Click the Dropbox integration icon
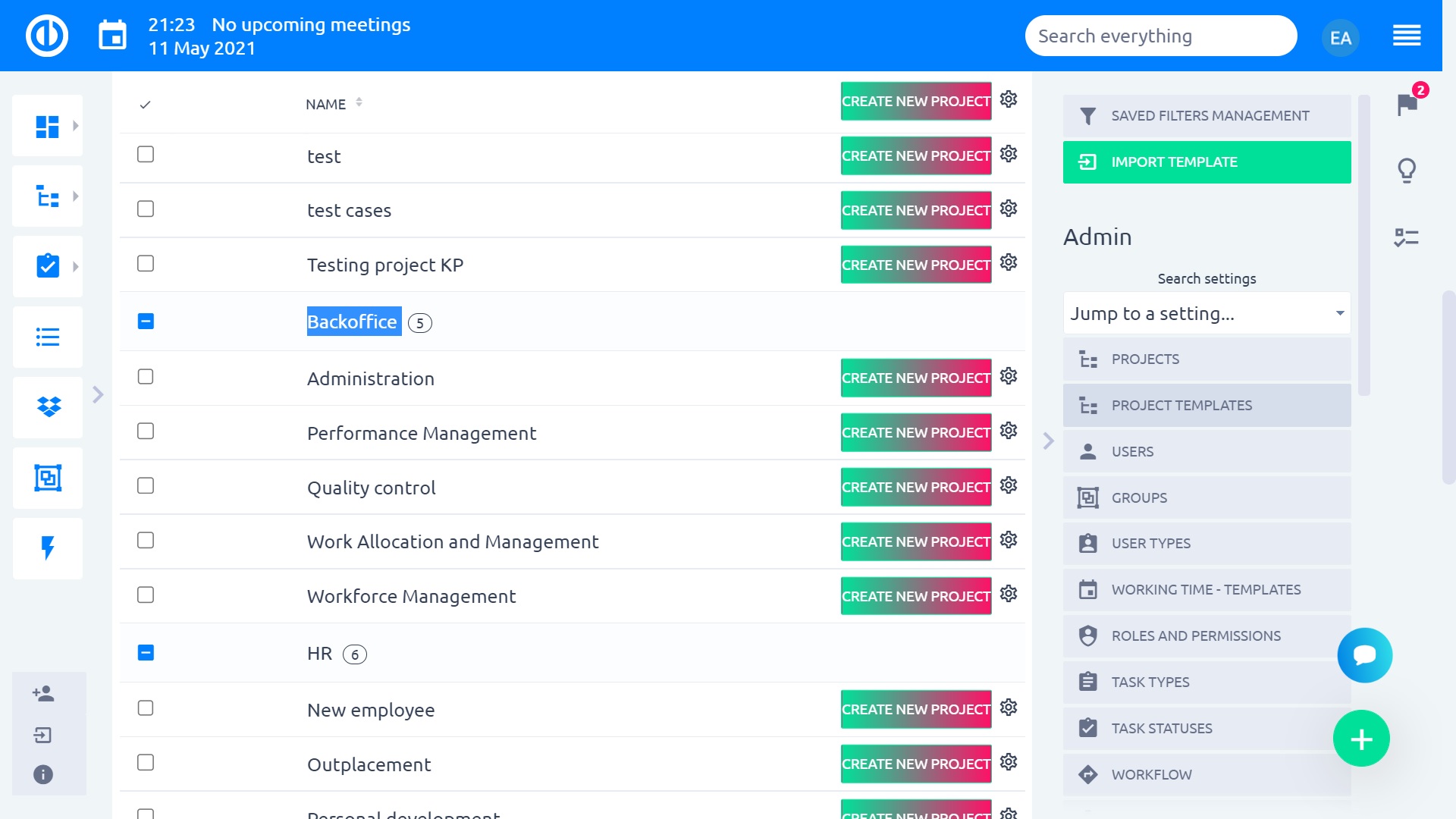This screenshot has height=819, width=1456. coord(47,407)
